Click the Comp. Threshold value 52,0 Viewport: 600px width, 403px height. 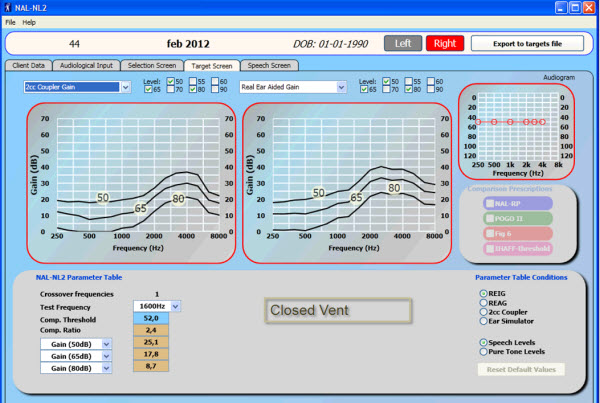point(151,318)
